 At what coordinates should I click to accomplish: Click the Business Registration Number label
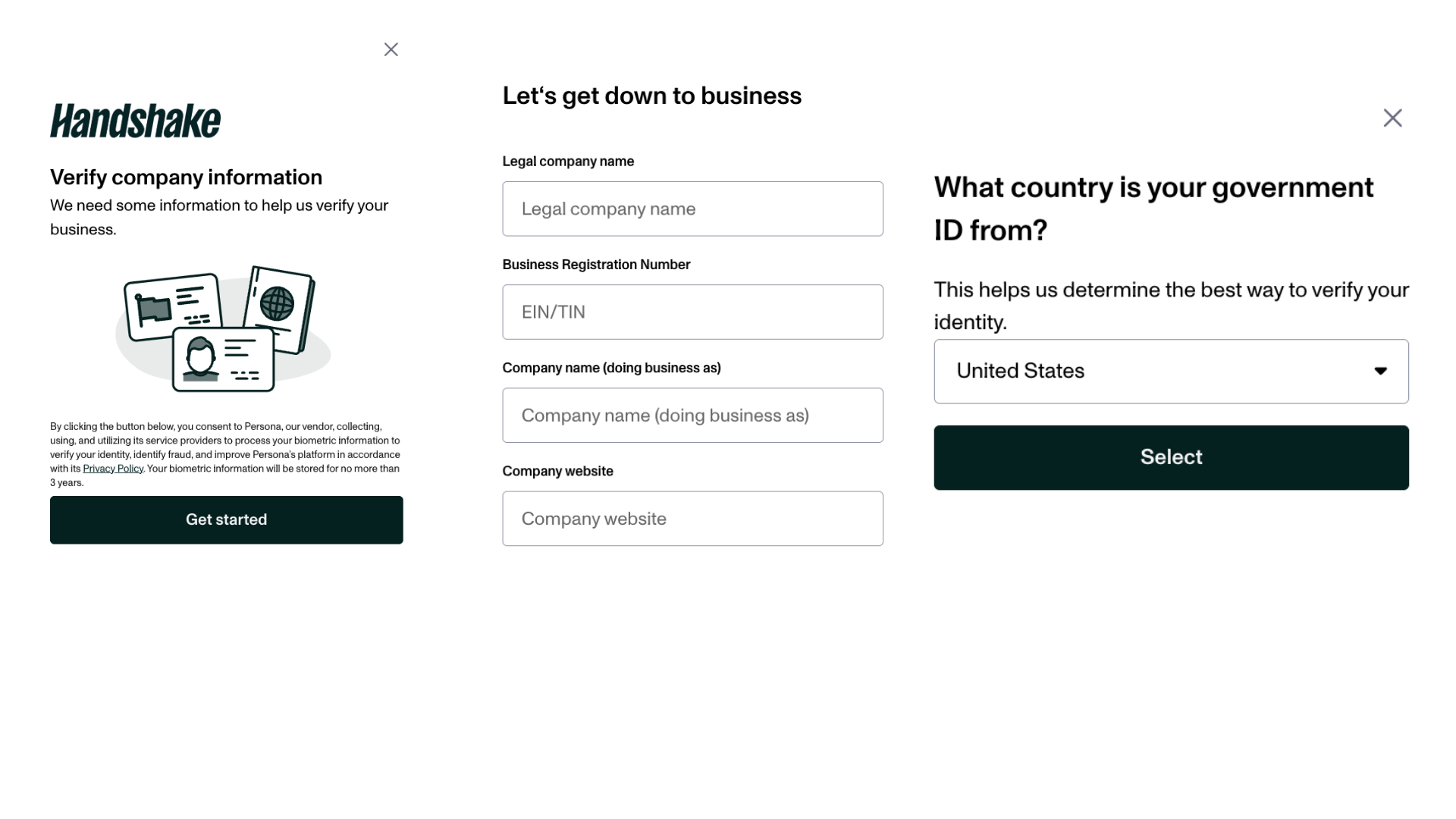click(596, 265)
